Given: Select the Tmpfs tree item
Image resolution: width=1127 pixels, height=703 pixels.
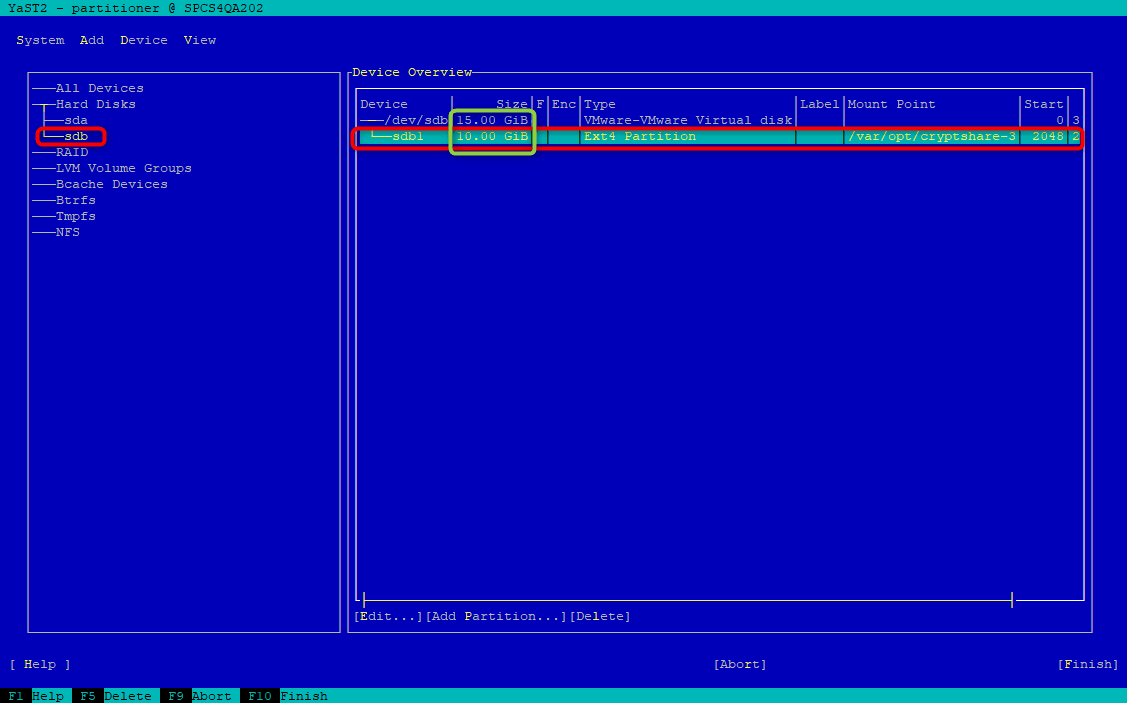Looking at the screenshot, I should pyautogui.click(x=75, y=216).
